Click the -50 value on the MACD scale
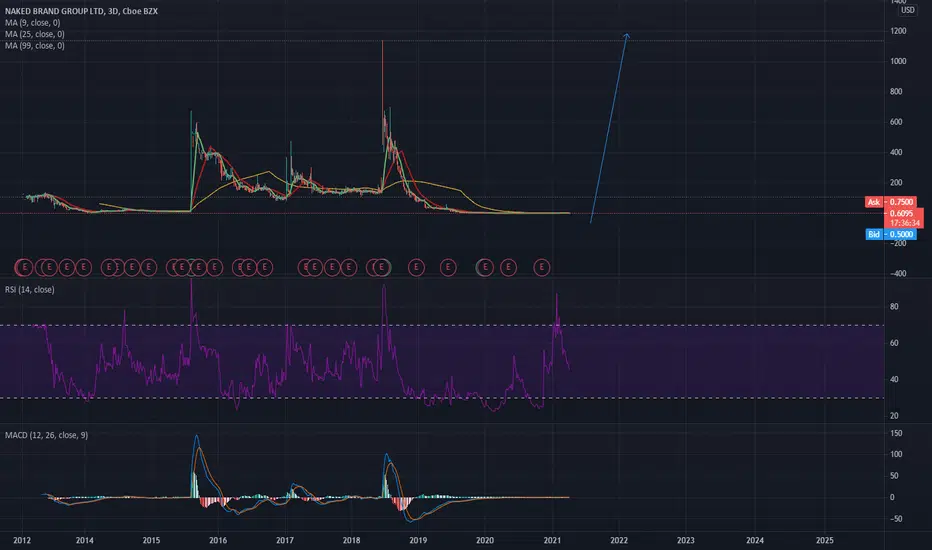Viewport: 932px width, 550px height. (x=896, y=519)
